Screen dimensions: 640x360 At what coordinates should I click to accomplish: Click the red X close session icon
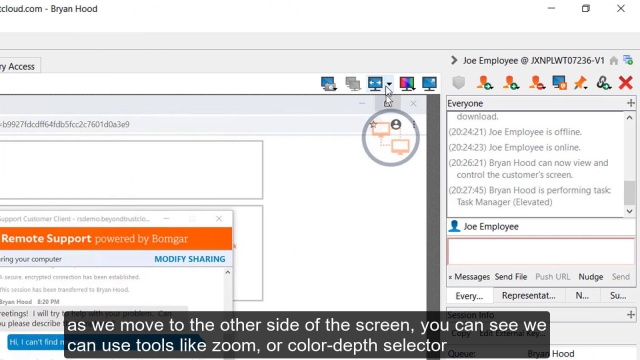pos(625,83)
